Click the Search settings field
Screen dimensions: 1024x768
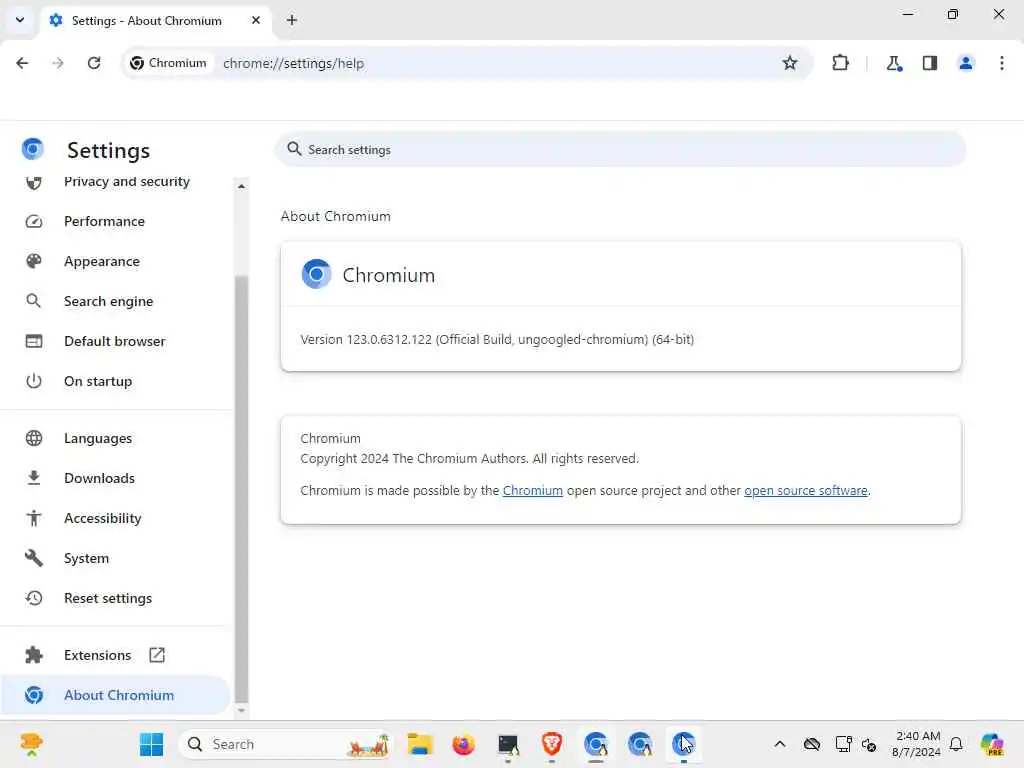coord(620,150)
